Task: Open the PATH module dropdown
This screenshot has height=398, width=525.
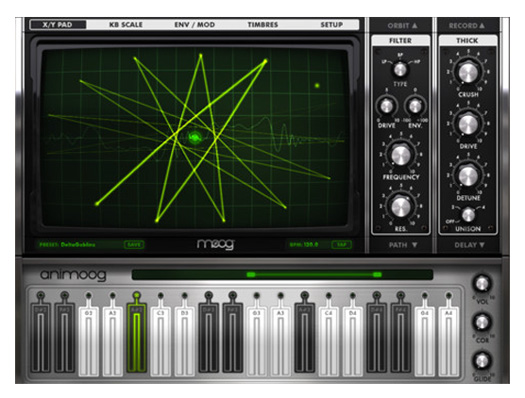Action: pyautogui.click(x=403, y=245)
